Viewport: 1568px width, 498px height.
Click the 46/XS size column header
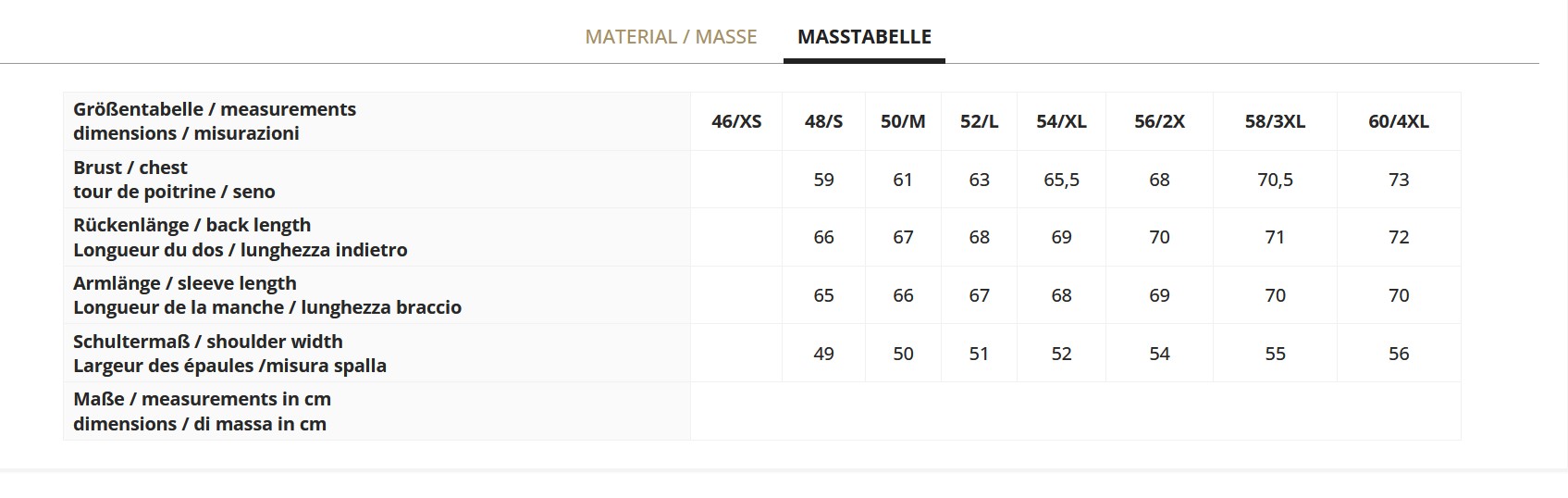736,121
